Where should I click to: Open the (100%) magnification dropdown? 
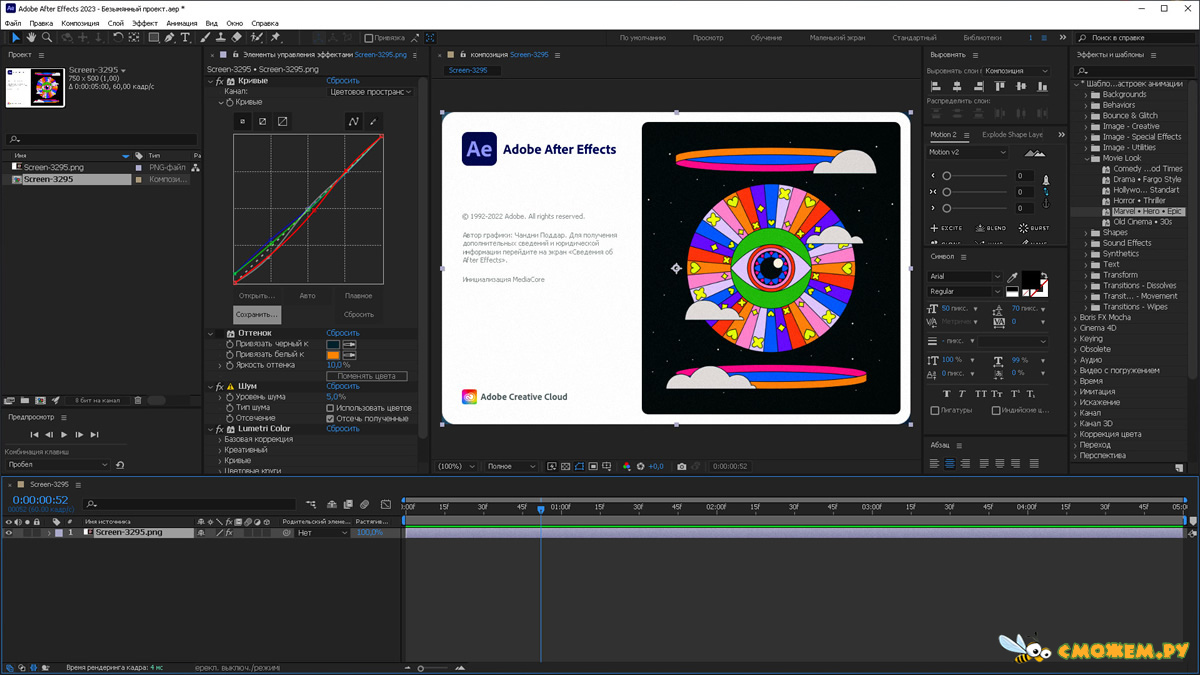(458, 466)
